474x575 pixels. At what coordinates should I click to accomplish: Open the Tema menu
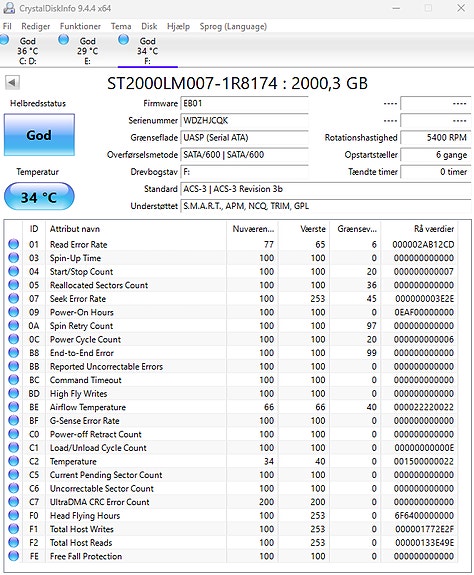click(x=121, y=26)
